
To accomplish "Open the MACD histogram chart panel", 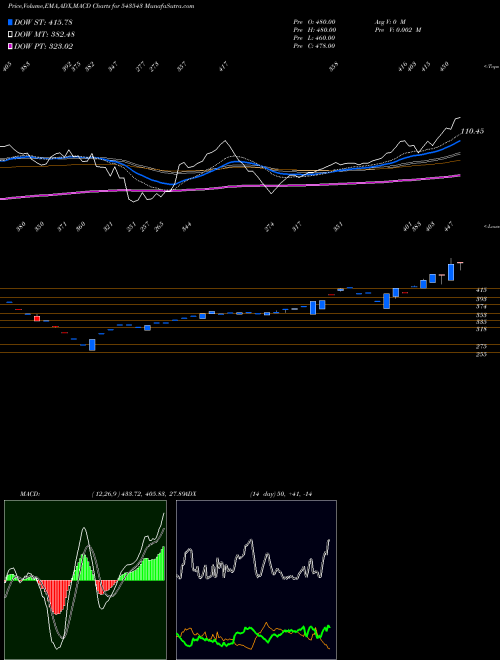I will (85, 580).
